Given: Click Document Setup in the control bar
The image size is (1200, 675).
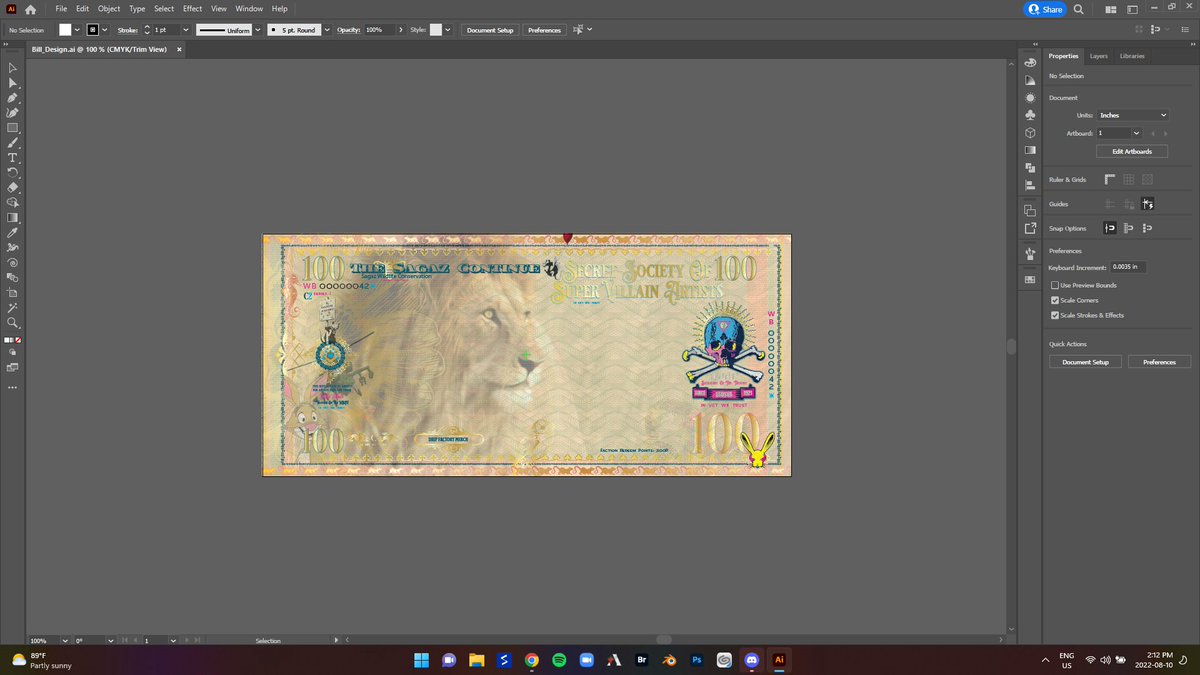Looking at the screenshot, I should click(490, 30).
